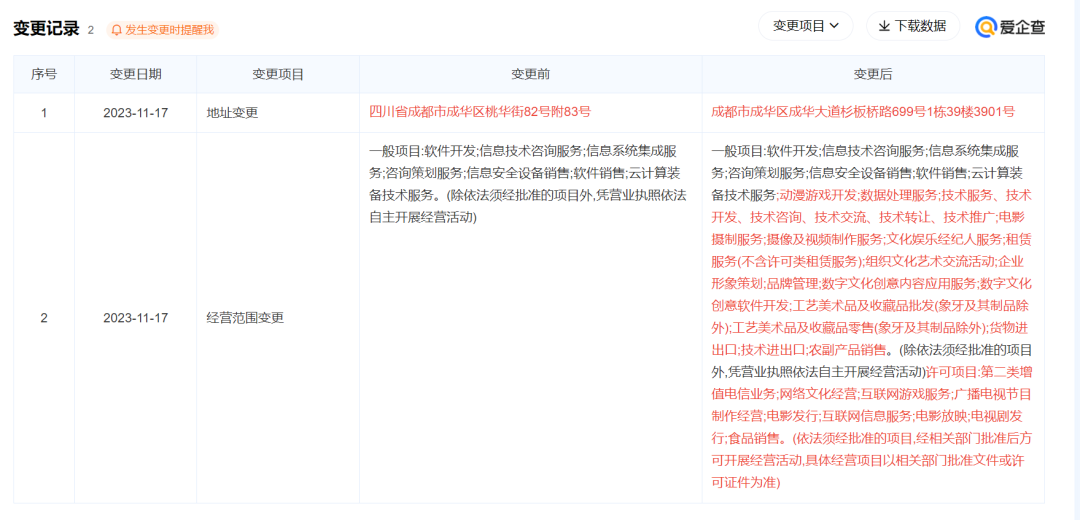This screenshot has width=1080, height=520.
Task: Click the 变更日期 column header
Action: tap(136, 74)
